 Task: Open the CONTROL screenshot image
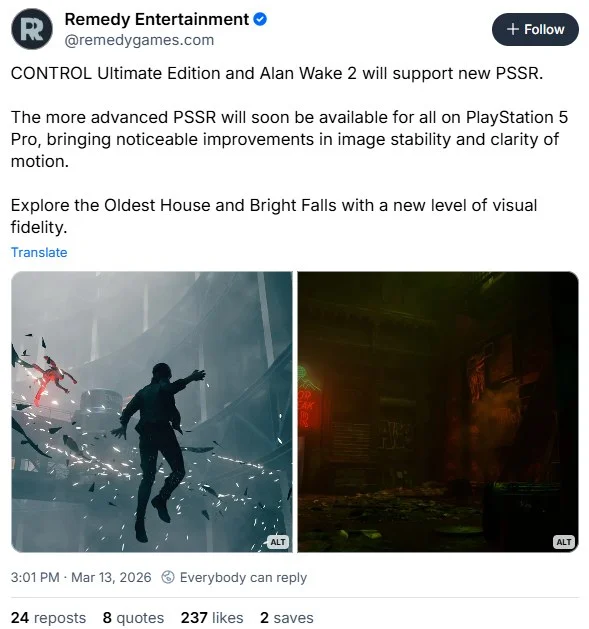152,412
